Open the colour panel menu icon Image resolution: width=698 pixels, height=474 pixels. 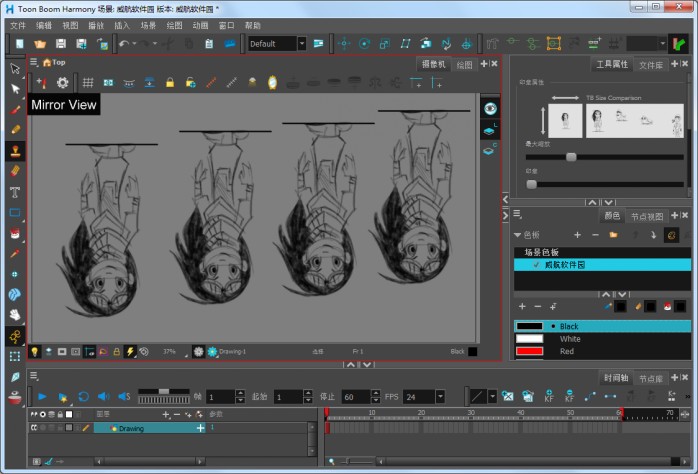[x=517, y=214]
